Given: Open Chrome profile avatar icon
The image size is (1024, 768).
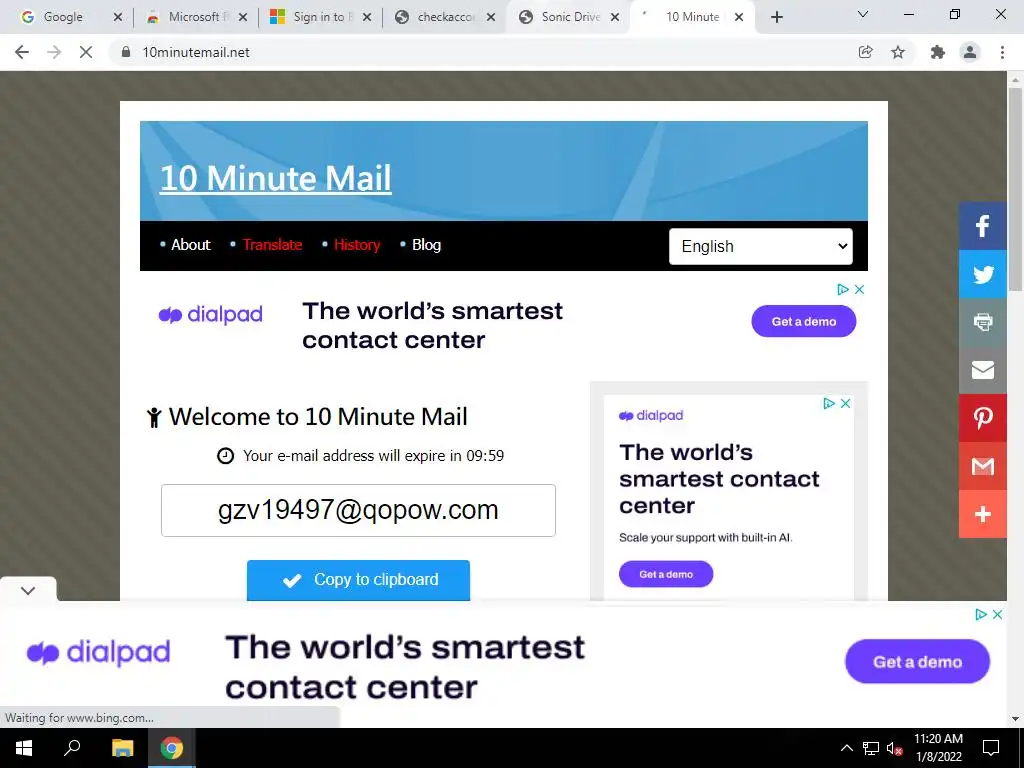Looking at the screenshot, I should 970,52.
